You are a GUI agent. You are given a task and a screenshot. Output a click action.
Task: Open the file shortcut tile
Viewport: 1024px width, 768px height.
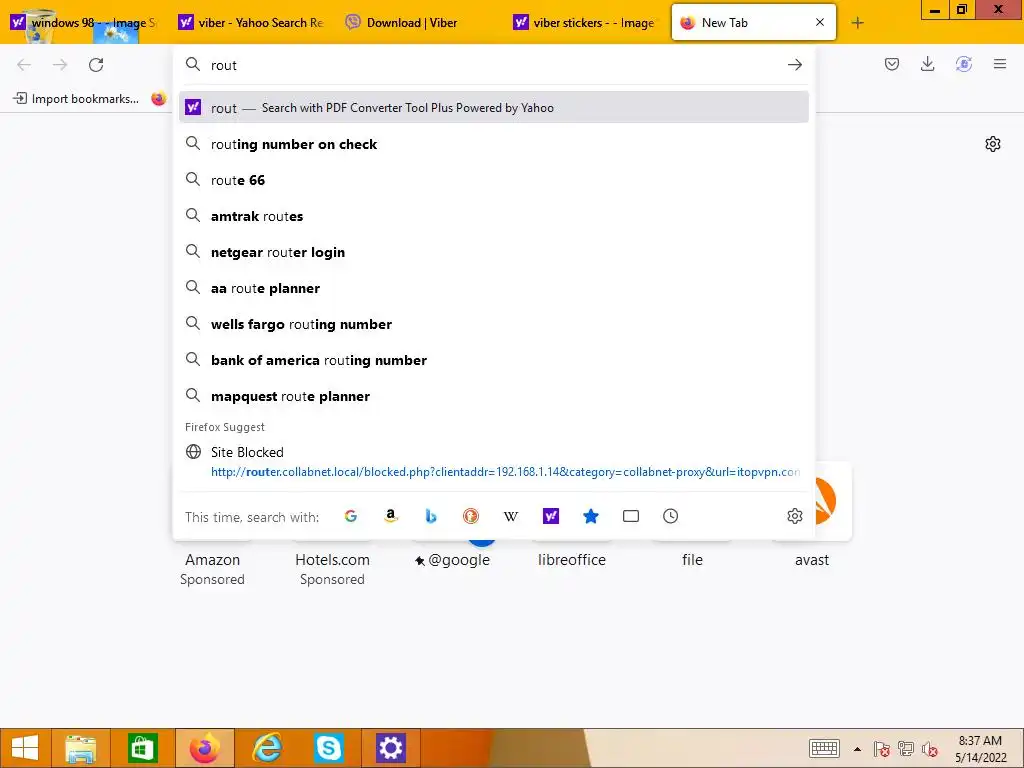coord(692,560)
